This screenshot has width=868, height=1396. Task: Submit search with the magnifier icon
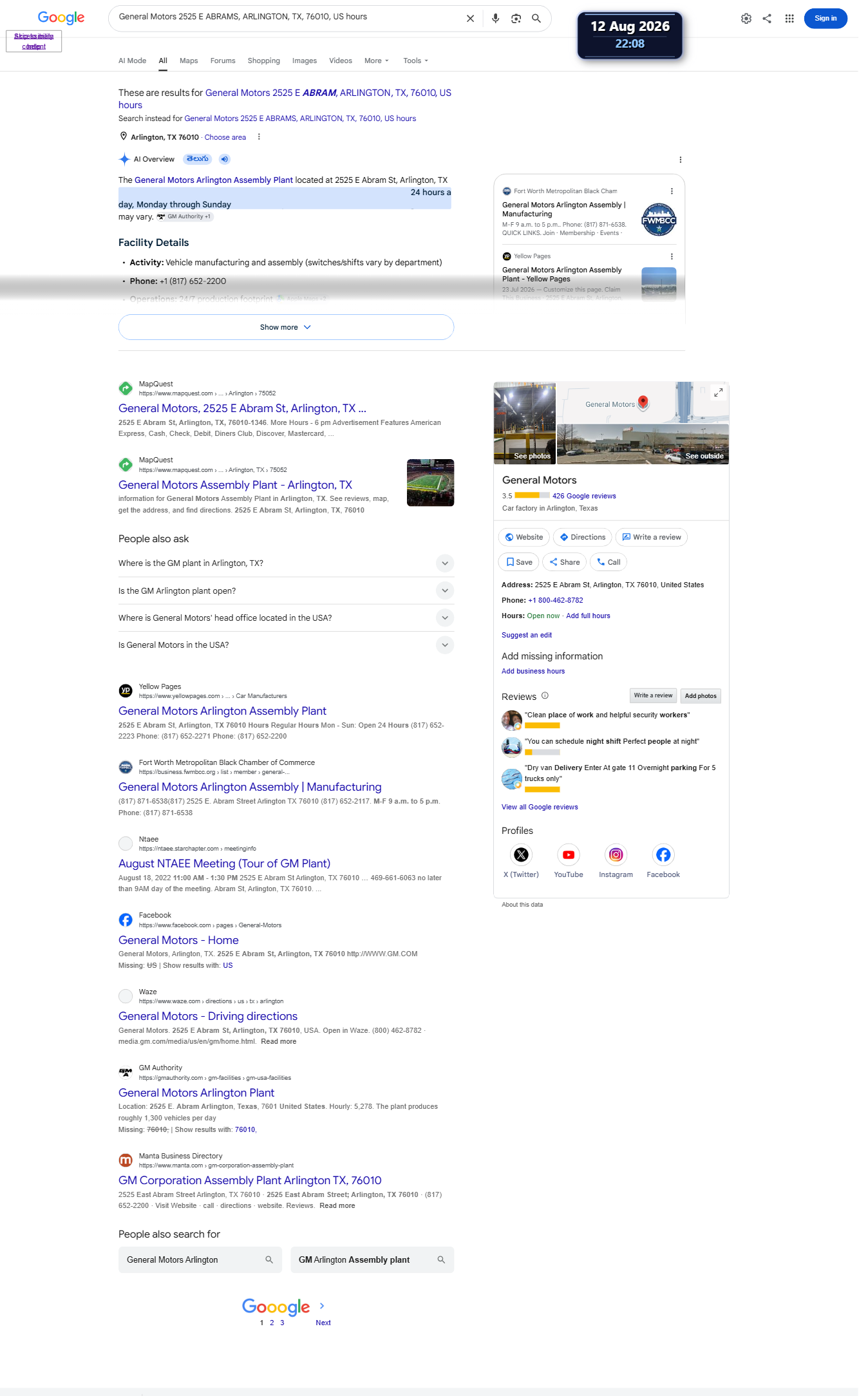click(536, 19)
